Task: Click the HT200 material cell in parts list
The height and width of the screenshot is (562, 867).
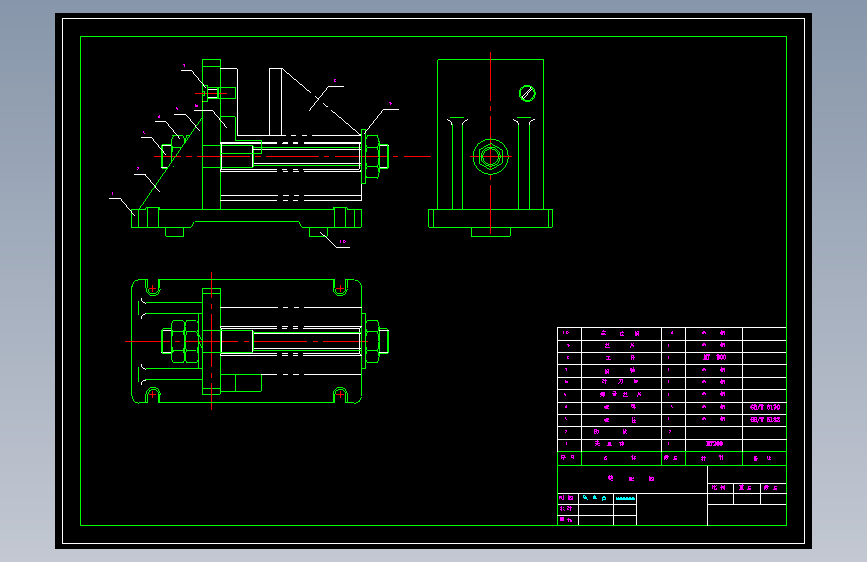Action: (x=714, y=444)
